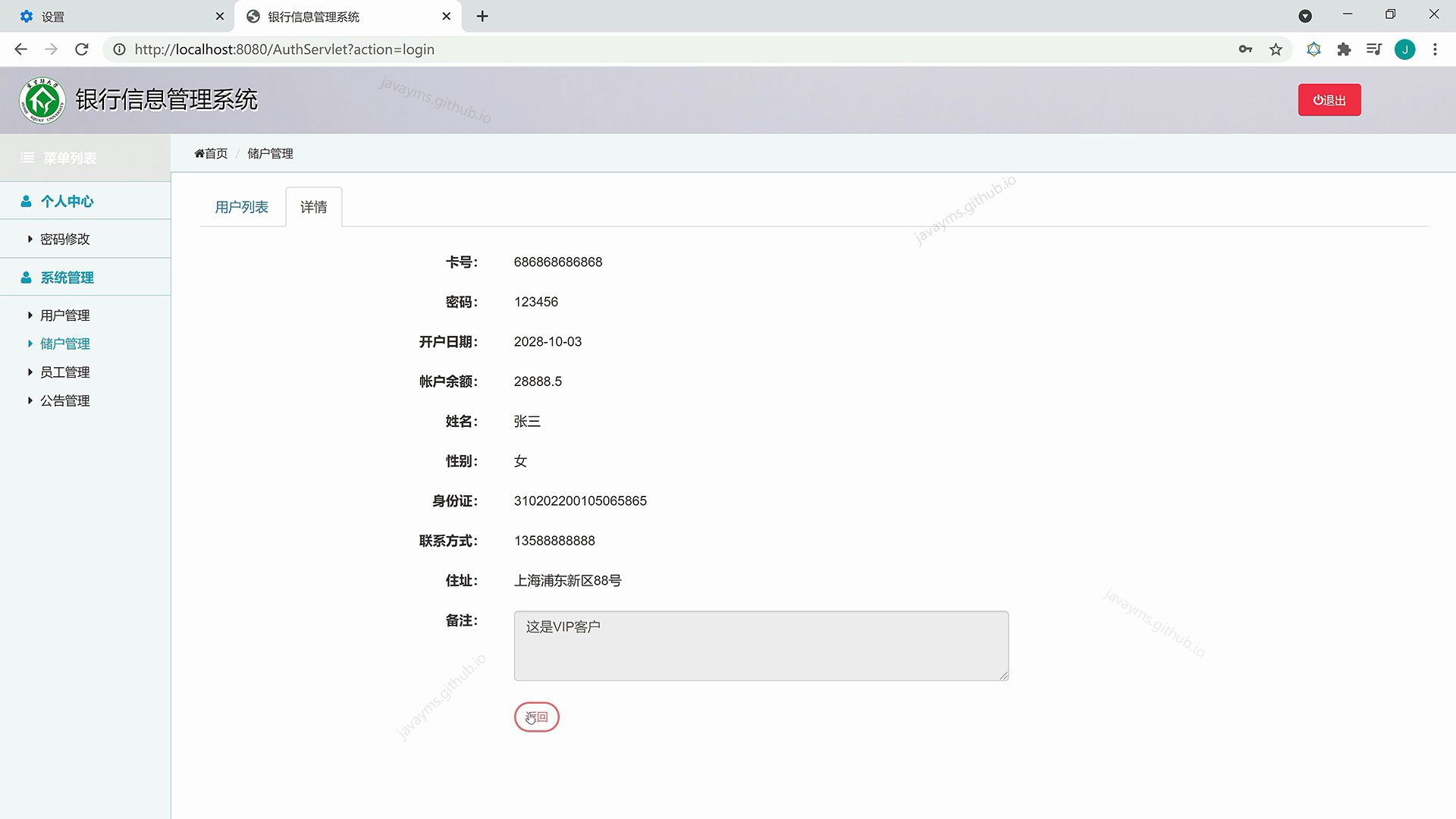Open the Chrome profile avatar J
The height and width of the screenshot is (819, 1456).
pos(1405,49)
